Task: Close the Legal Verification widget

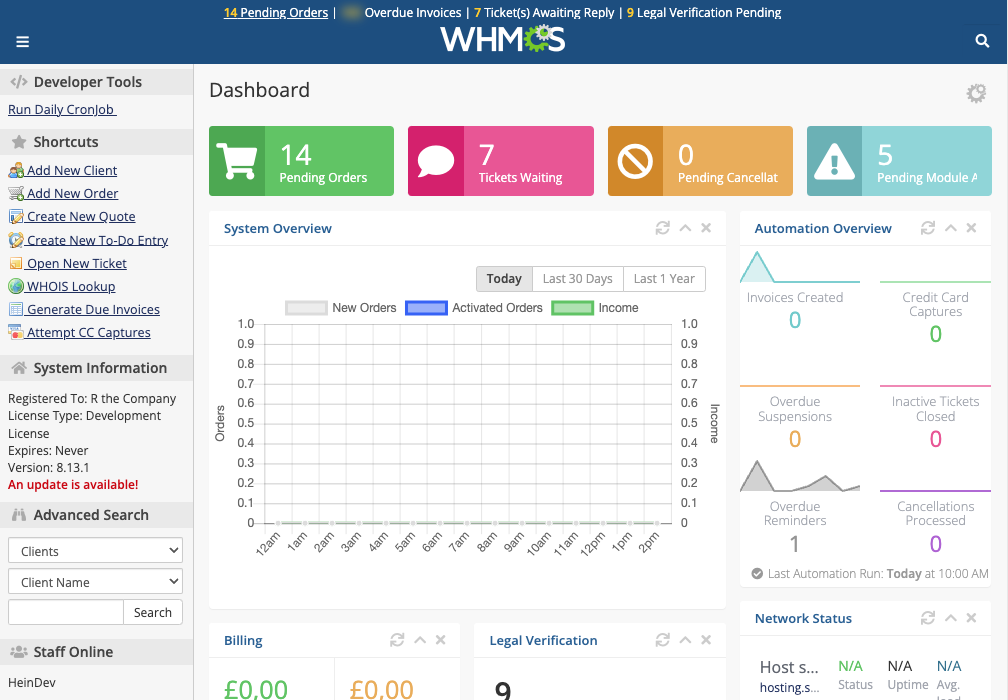Action: point(706,640)
